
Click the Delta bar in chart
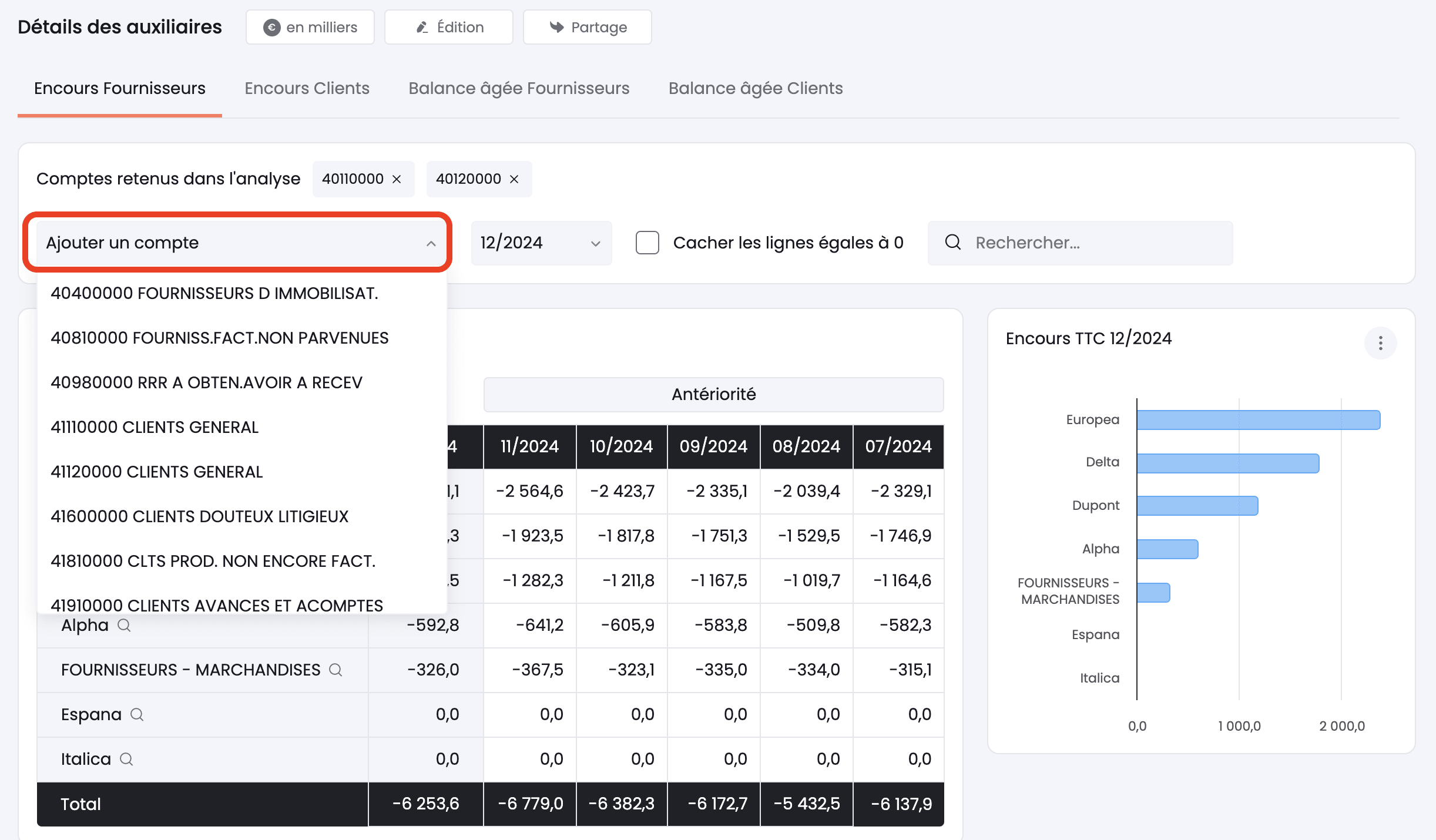1228,463
